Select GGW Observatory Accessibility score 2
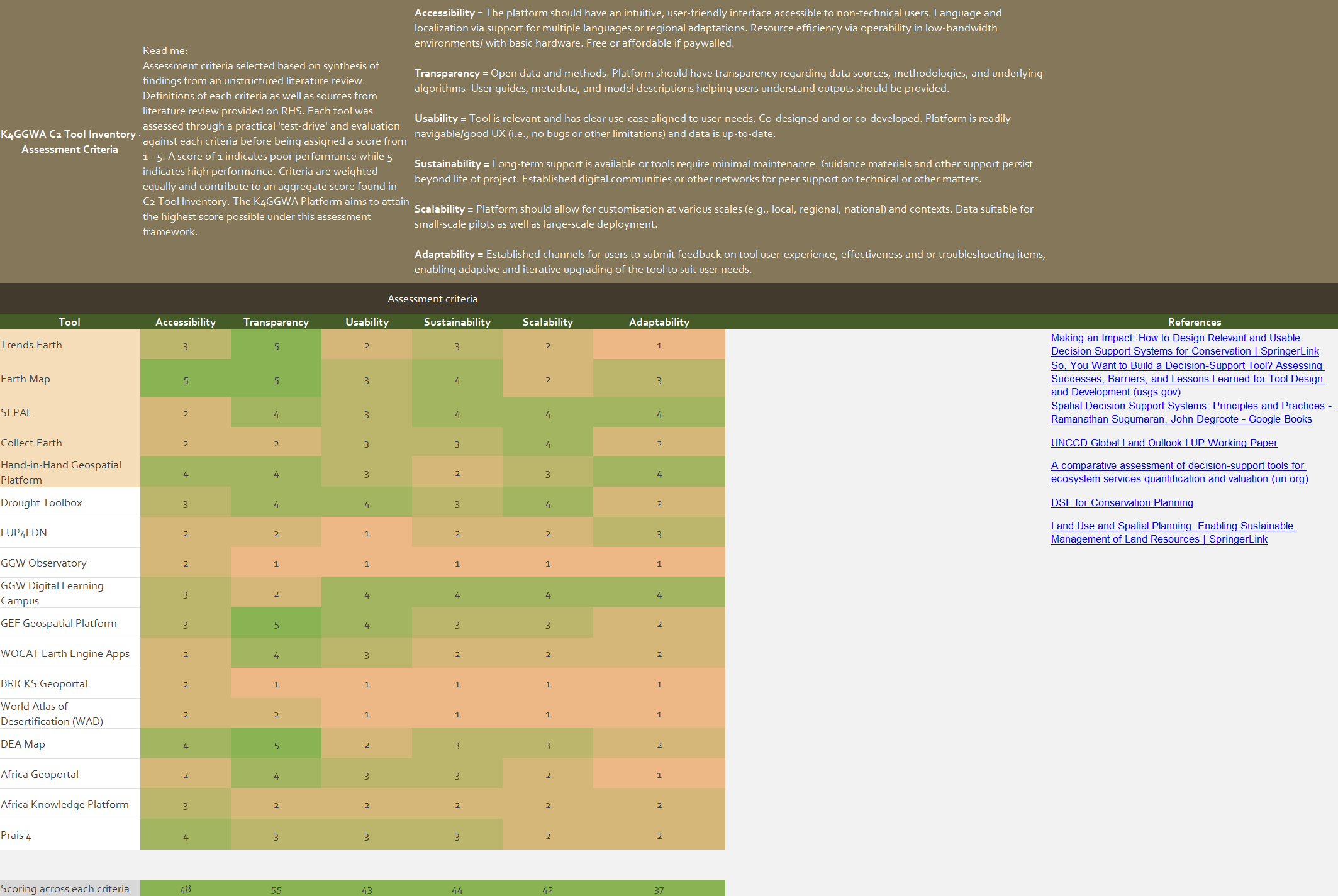This screenshot has height=896, width=1338. coord(186,563)
